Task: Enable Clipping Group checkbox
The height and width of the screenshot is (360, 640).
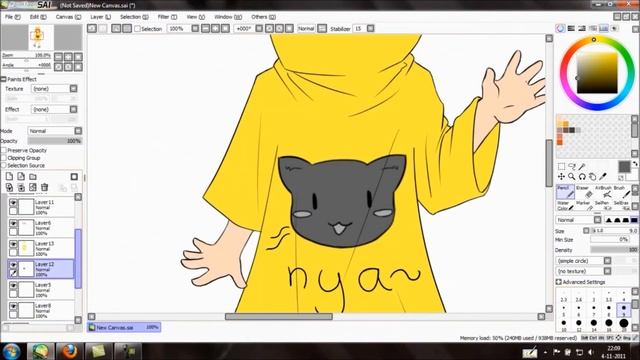Action: [4, 158]
